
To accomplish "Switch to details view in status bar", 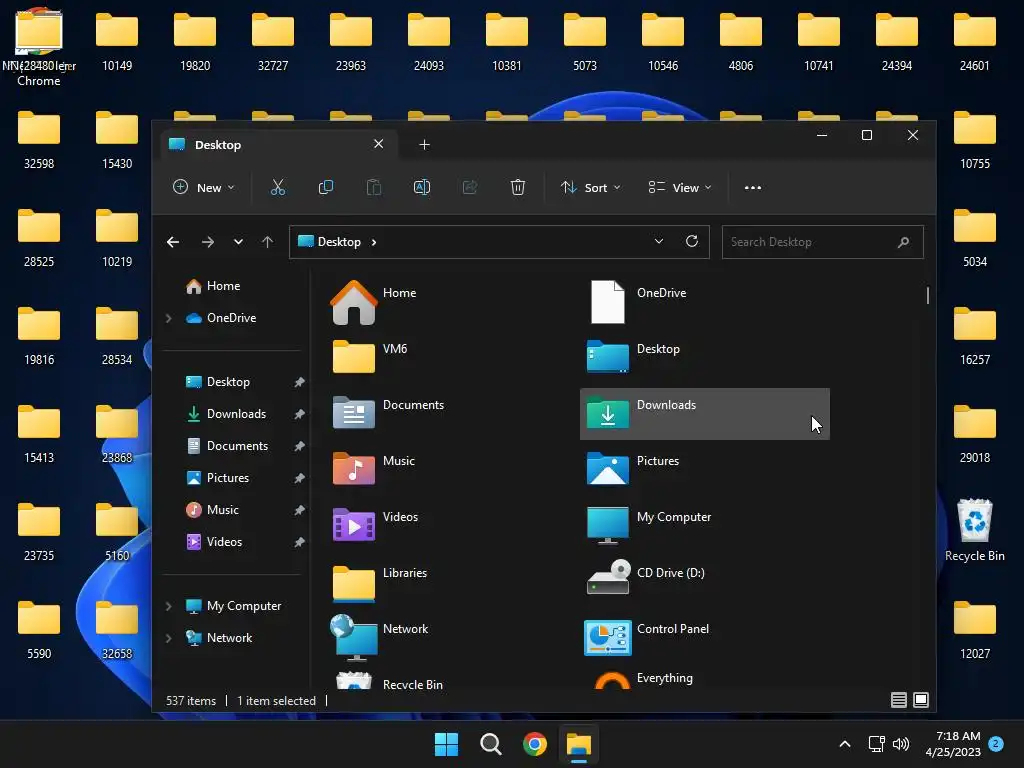I will [899, 700].
